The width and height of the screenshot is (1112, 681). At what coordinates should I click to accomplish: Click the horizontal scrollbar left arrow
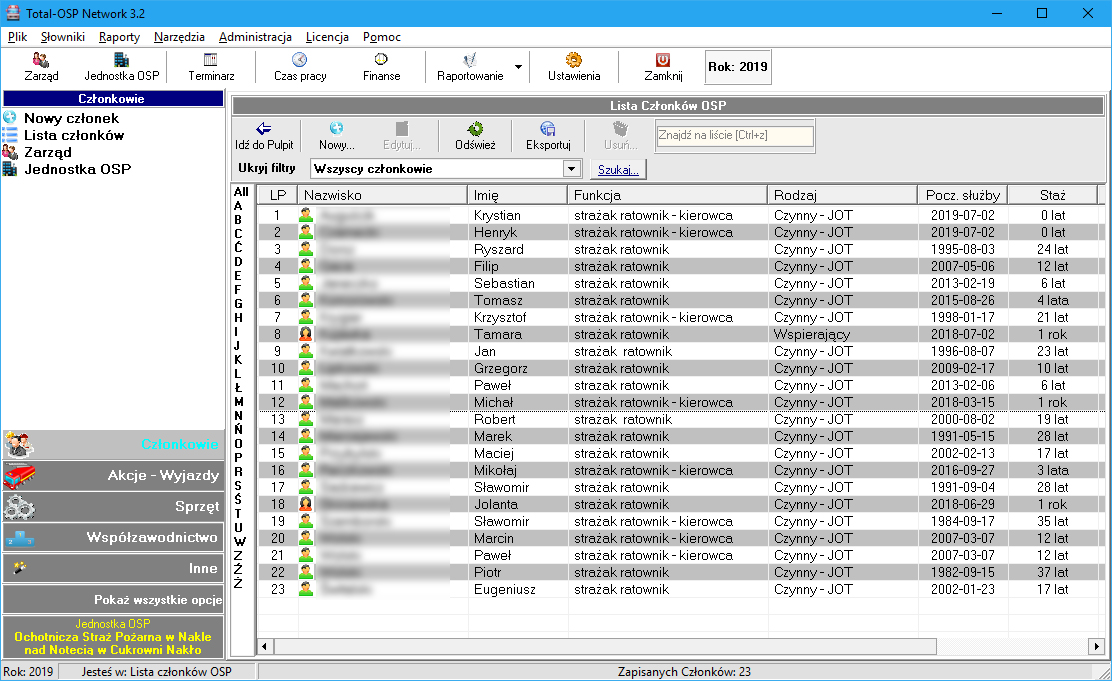point(265,646)
